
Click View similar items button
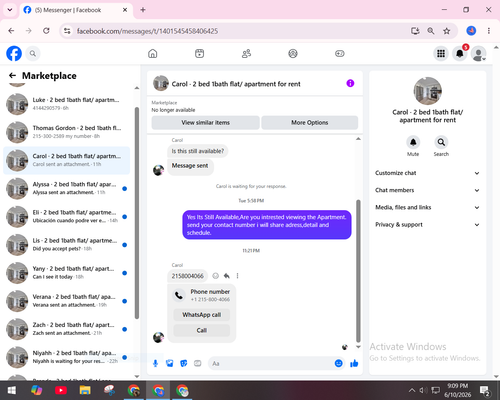205,123
